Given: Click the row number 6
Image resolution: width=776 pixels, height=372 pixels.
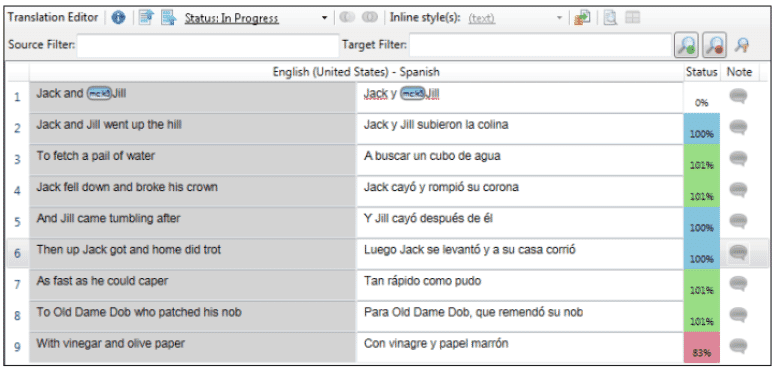Looking at the screenshot, I should tap(17, 253).
